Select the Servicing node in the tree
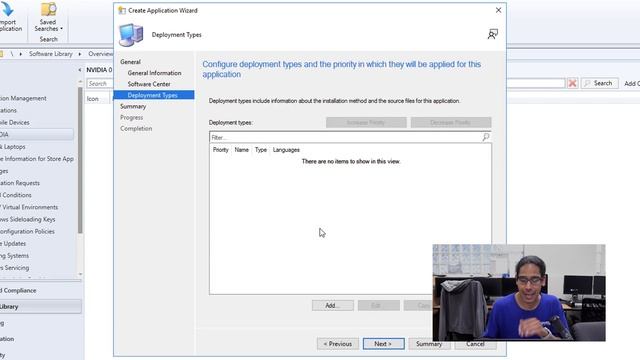The height and width of the screenshot is (360, 640). [x=15, y=268]
